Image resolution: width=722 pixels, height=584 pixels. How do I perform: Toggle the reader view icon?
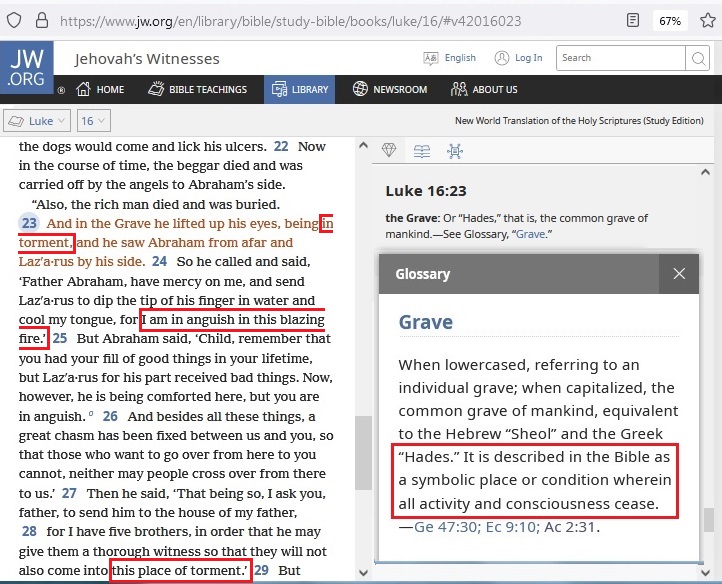[633, 20]
